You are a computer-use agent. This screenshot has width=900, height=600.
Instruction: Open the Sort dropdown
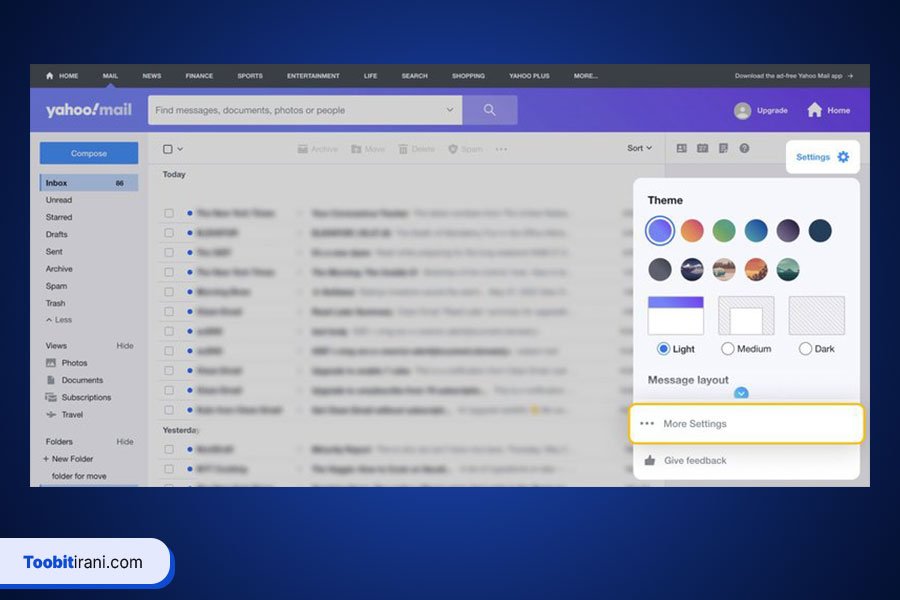[x=639, y=148]
